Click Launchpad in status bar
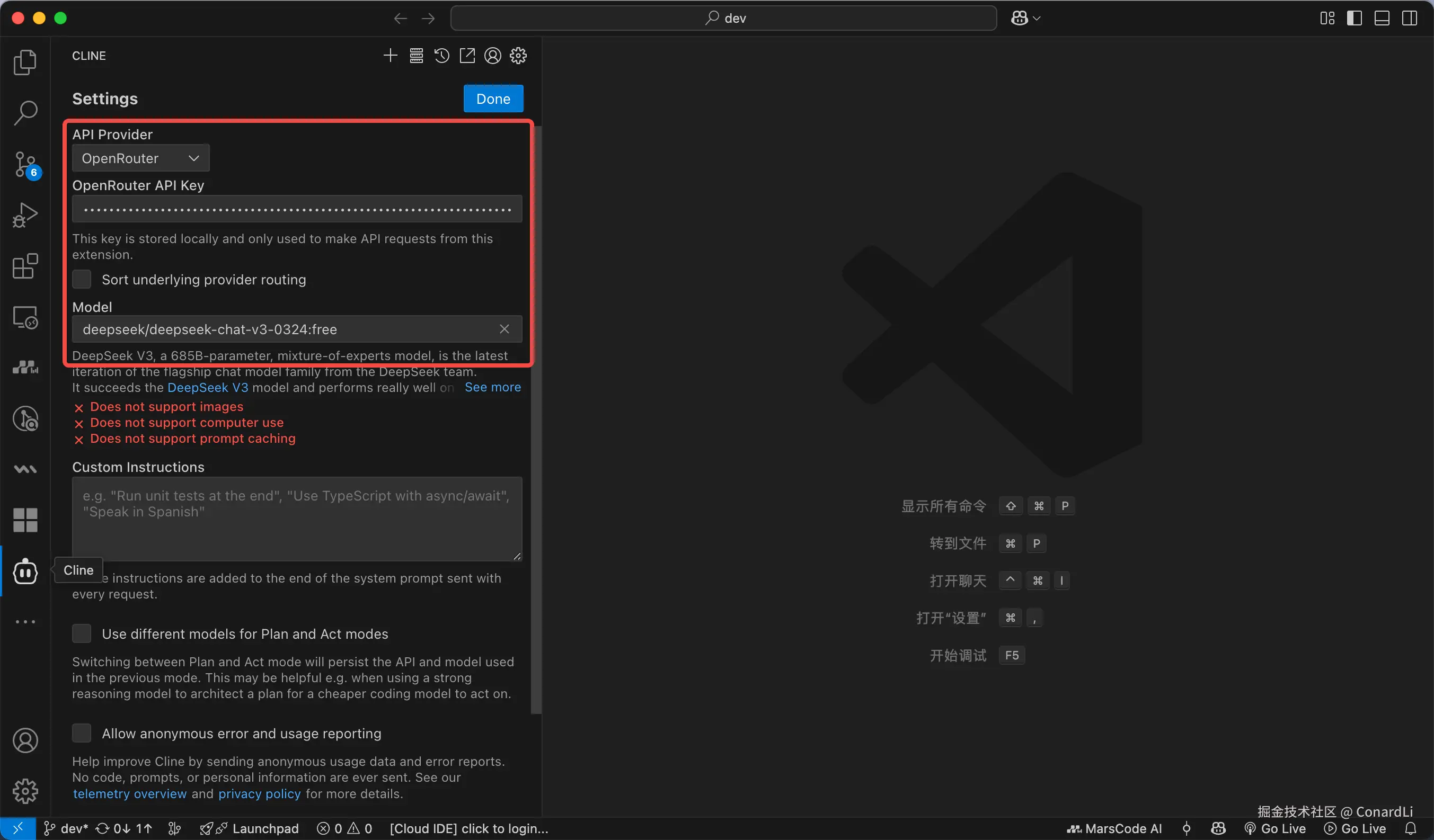This screenshot has height=840, width=1434. 264,829
